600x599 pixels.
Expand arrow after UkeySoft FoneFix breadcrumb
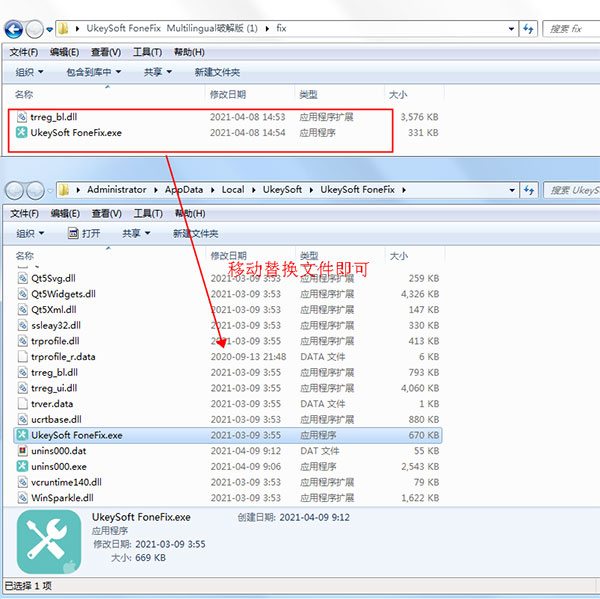[404, 190]
